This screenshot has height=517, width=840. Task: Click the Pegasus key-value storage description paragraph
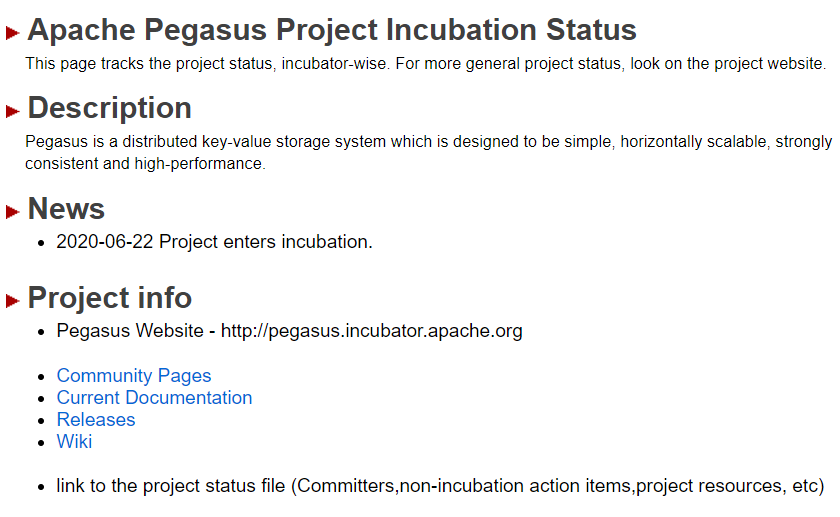click(x=428, y=153)
